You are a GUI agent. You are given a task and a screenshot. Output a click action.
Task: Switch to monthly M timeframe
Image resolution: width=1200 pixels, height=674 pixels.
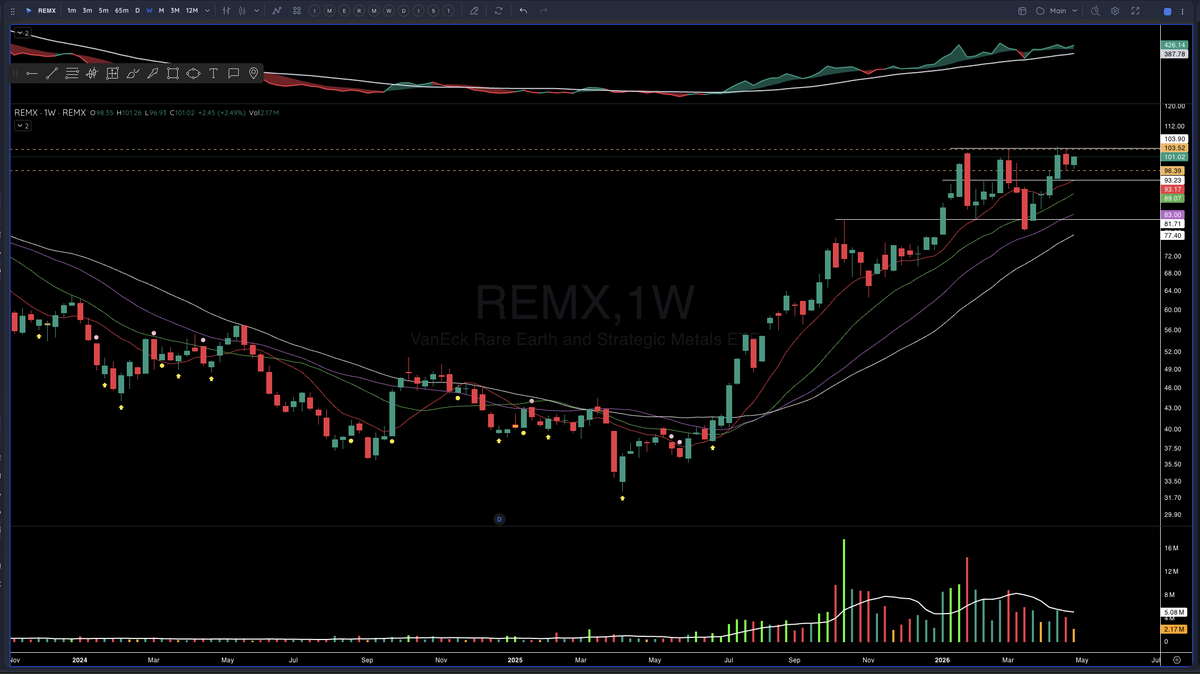[161, 10]
